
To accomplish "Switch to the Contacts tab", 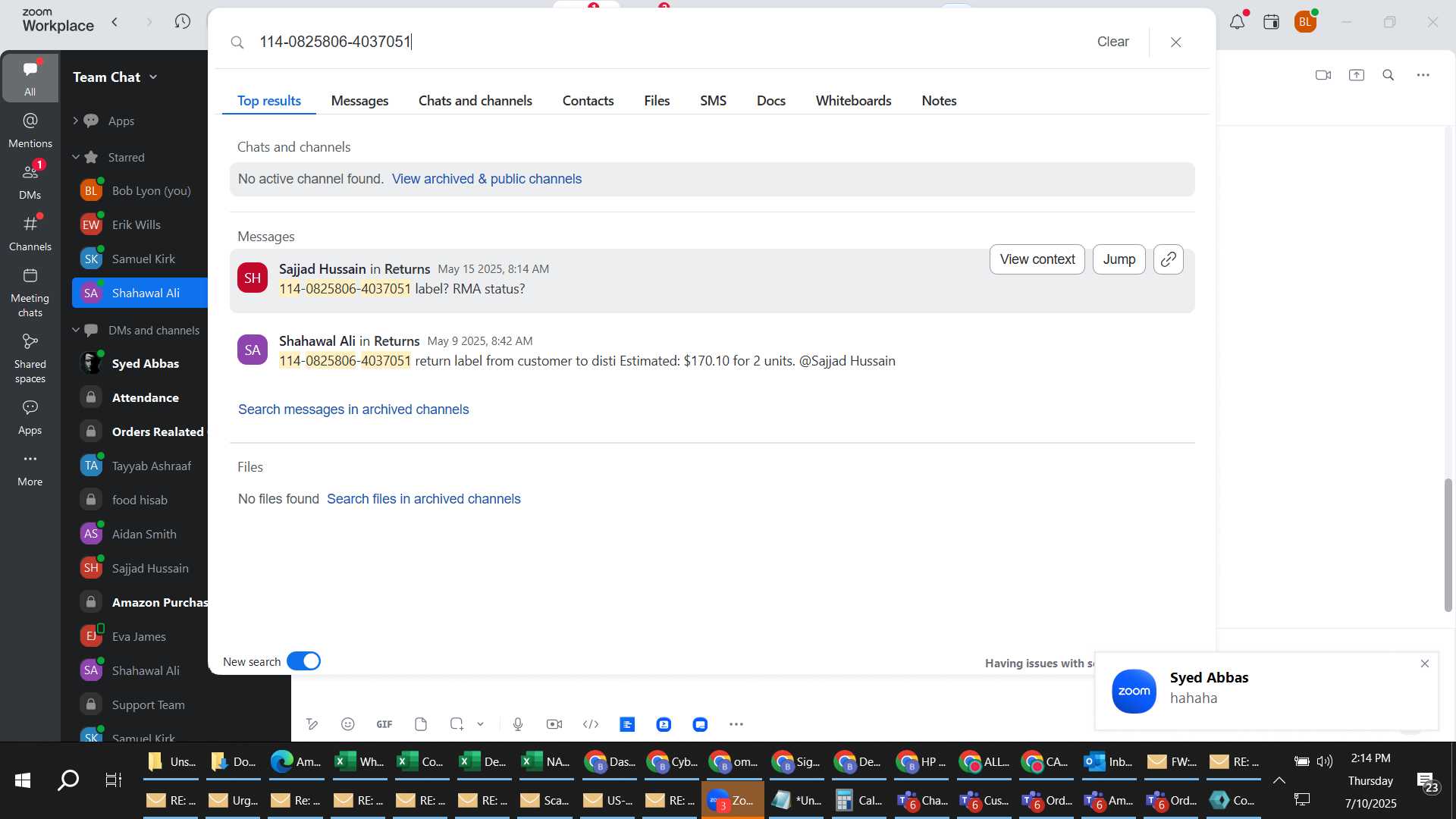I will pyautogui.click(x=588, y=101).
